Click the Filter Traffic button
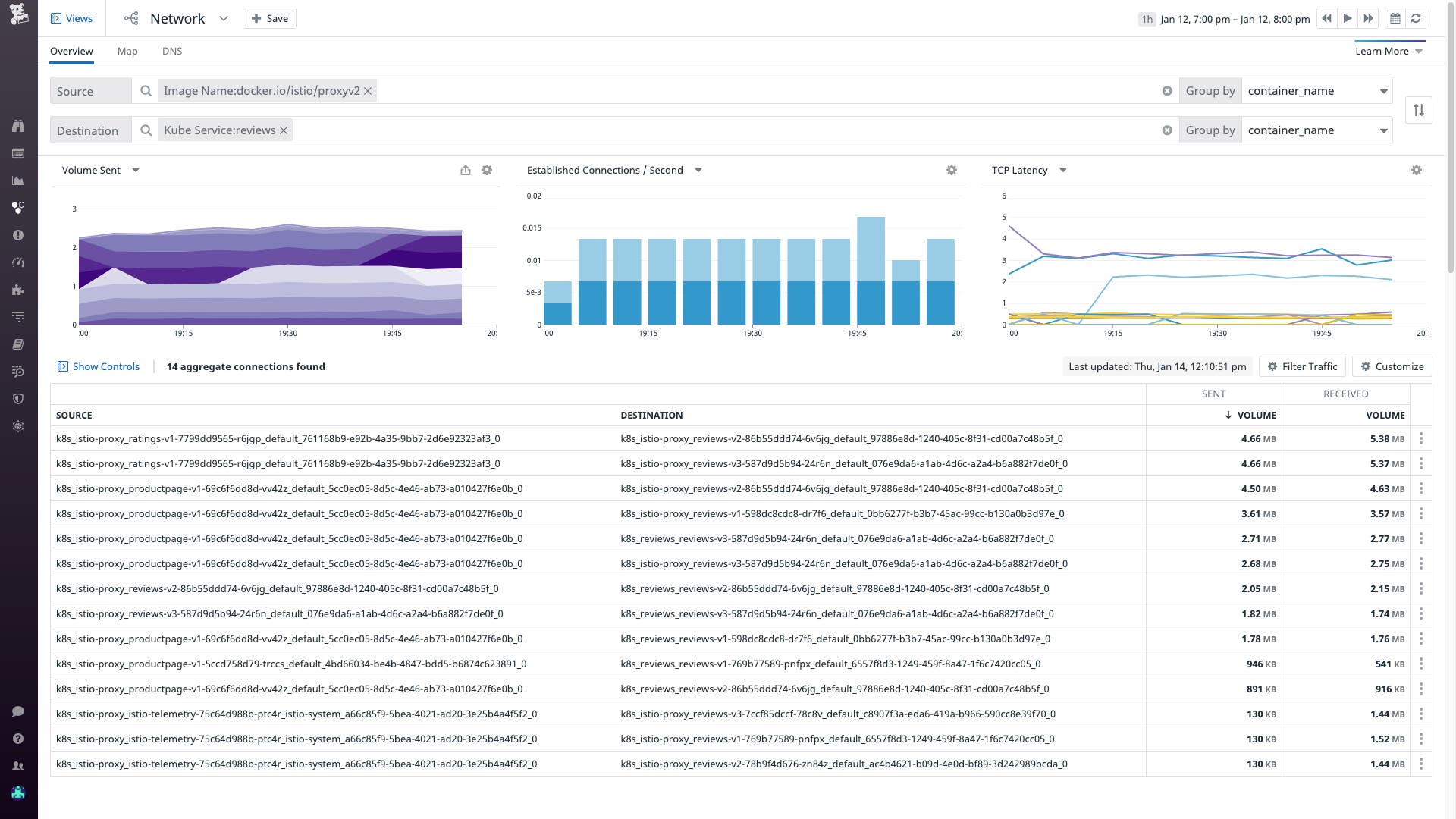Image resolution: width=1456 pixels, height=819 pixels. 1301,366
